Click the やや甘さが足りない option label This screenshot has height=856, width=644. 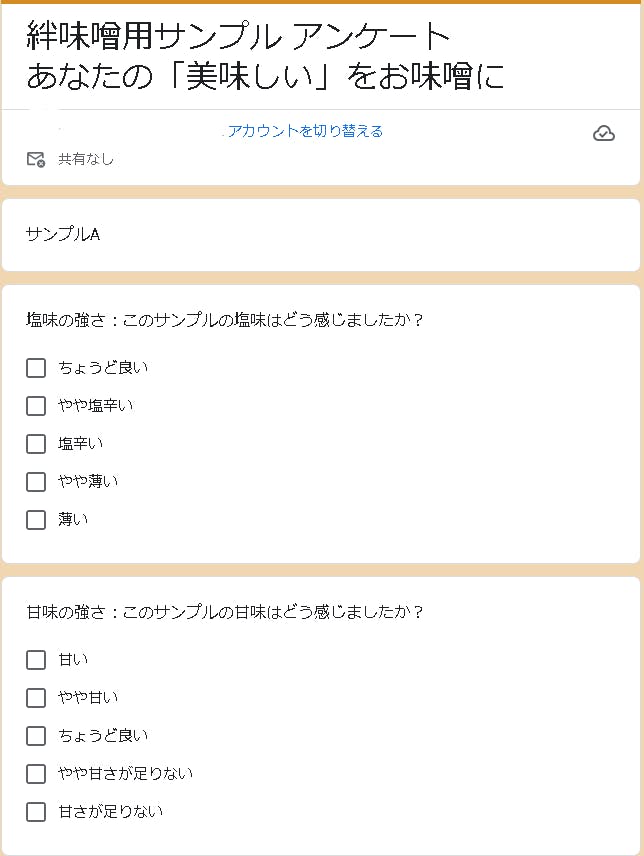(125, 774)
